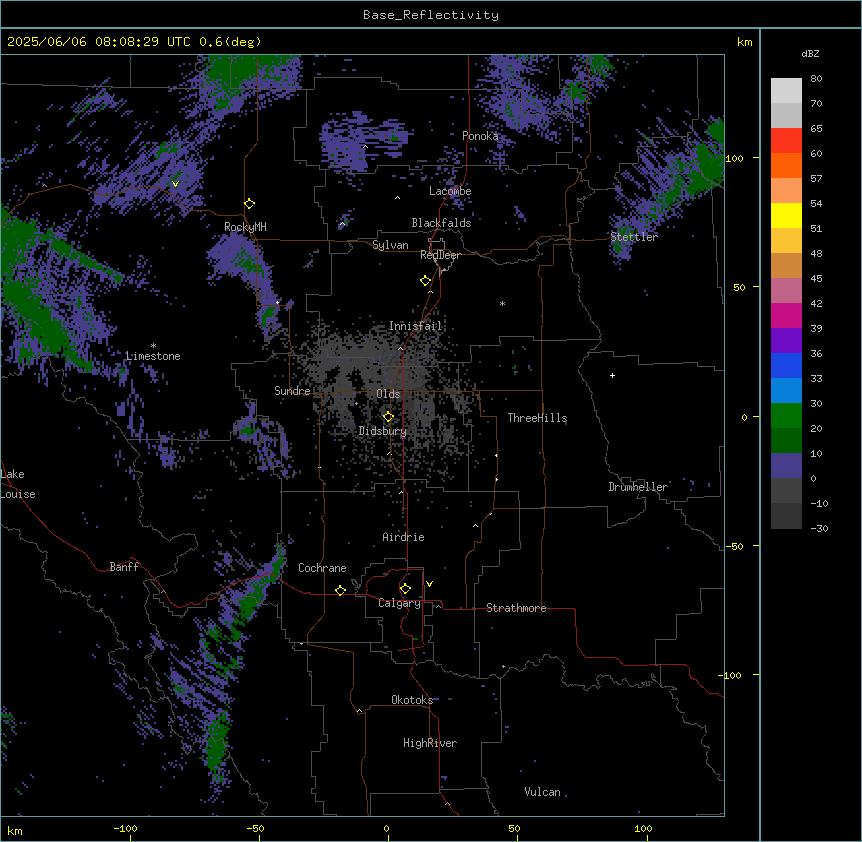862x842 pixels.
Task: Click the Strathmore label
Action: pyautogui.click(x=516, y=608)
